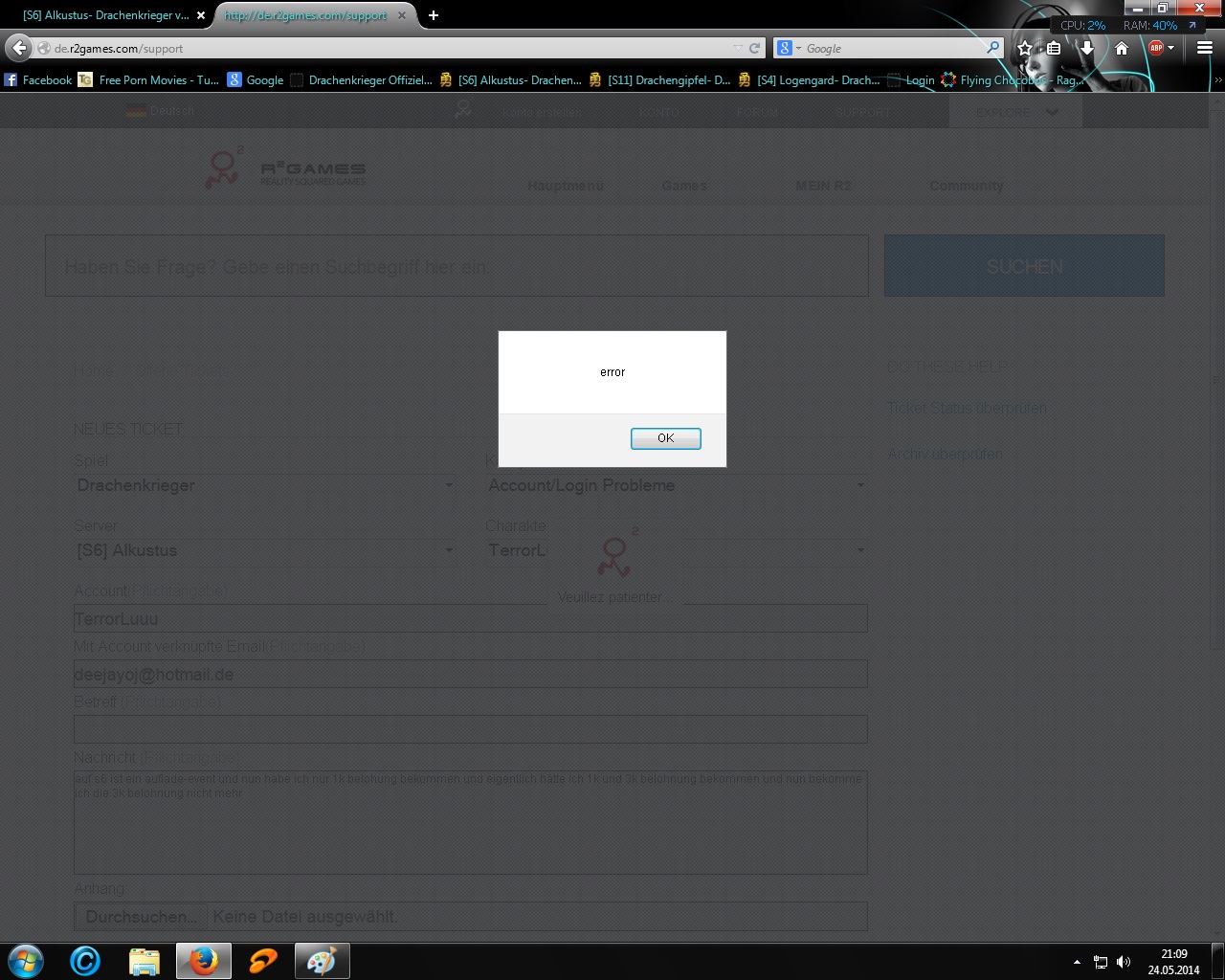Close the de.r2games.com/support tab
Screen dimensions: 1225x980
(402, 15)
